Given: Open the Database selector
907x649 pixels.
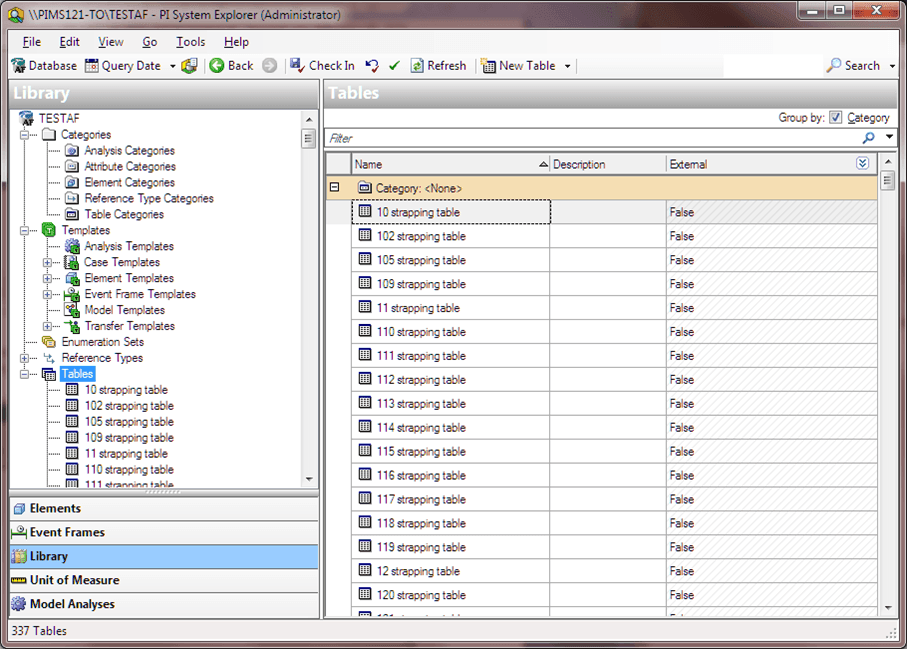Looking at the screenshot, I should pos(44,66).
